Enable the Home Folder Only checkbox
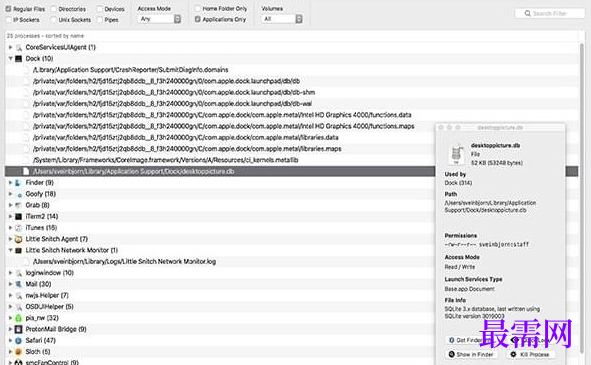591x365 pixels. coord(198,8)
